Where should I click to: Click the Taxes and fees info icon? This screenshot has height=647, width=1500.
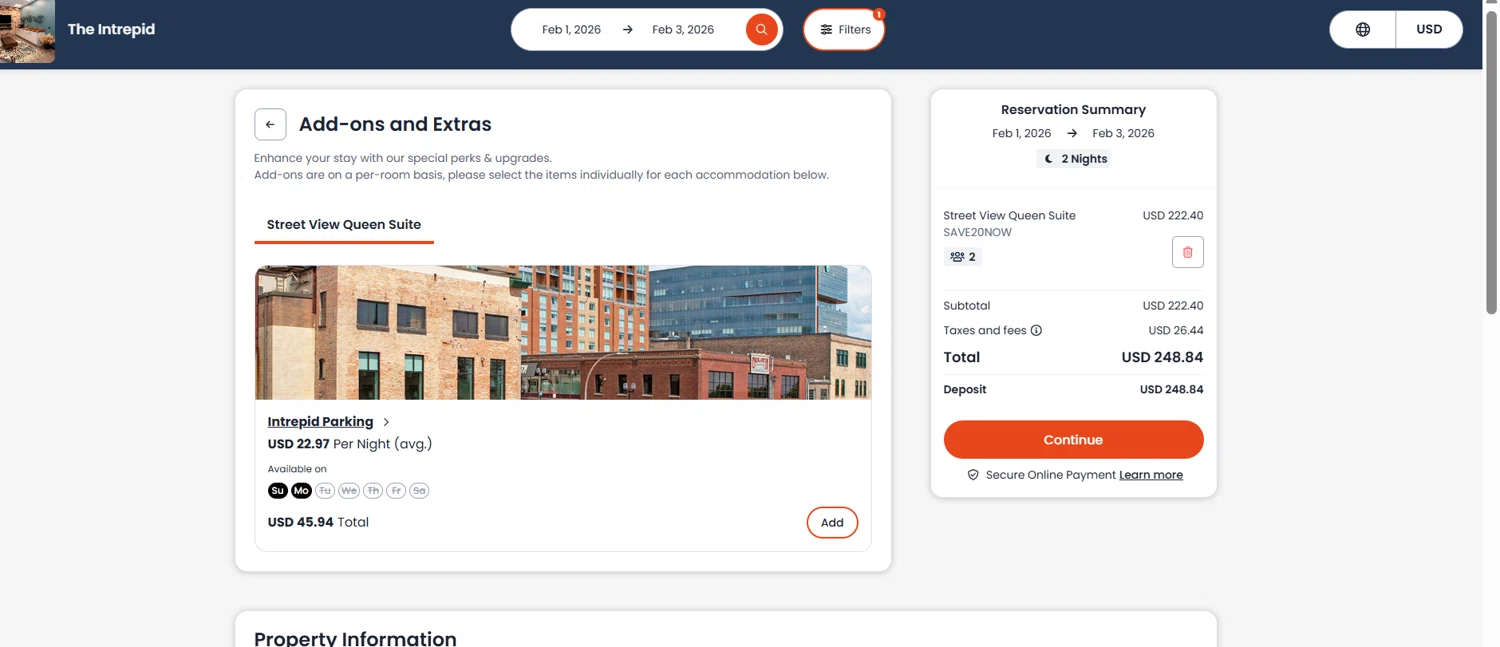click(x=1036, y=331)
